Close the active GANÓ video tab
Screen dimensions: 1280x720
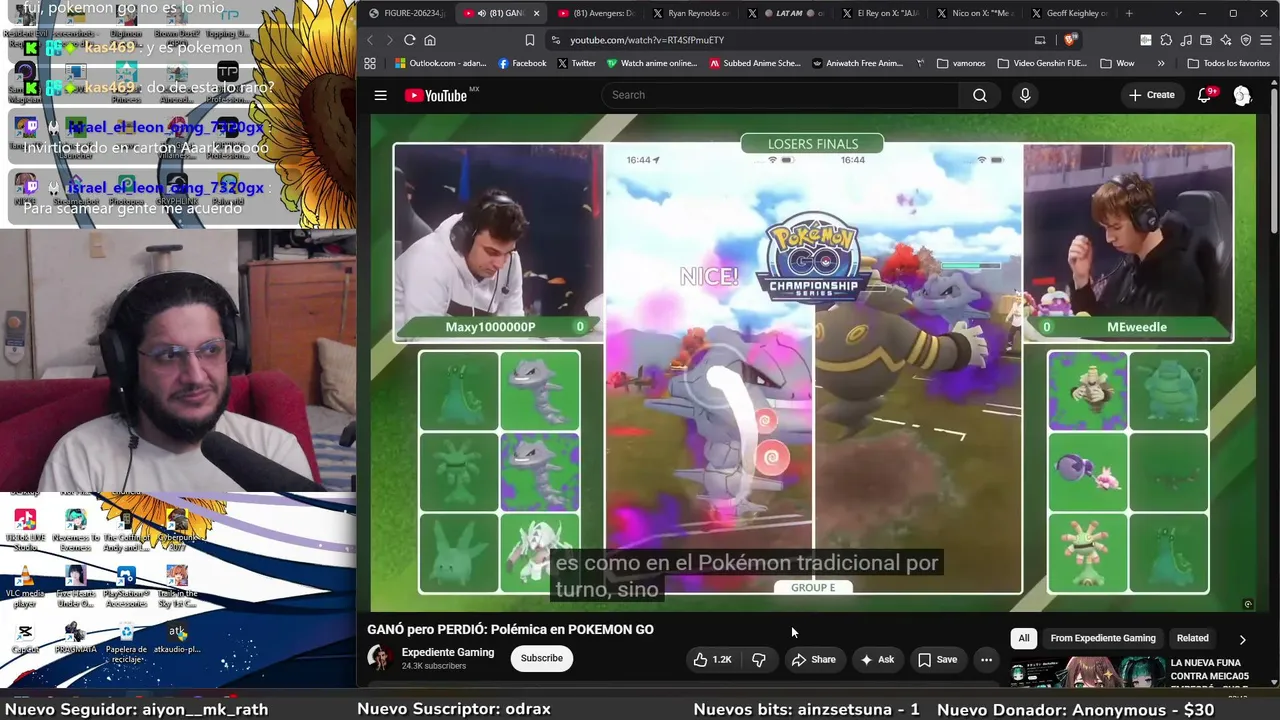(536, 13)
